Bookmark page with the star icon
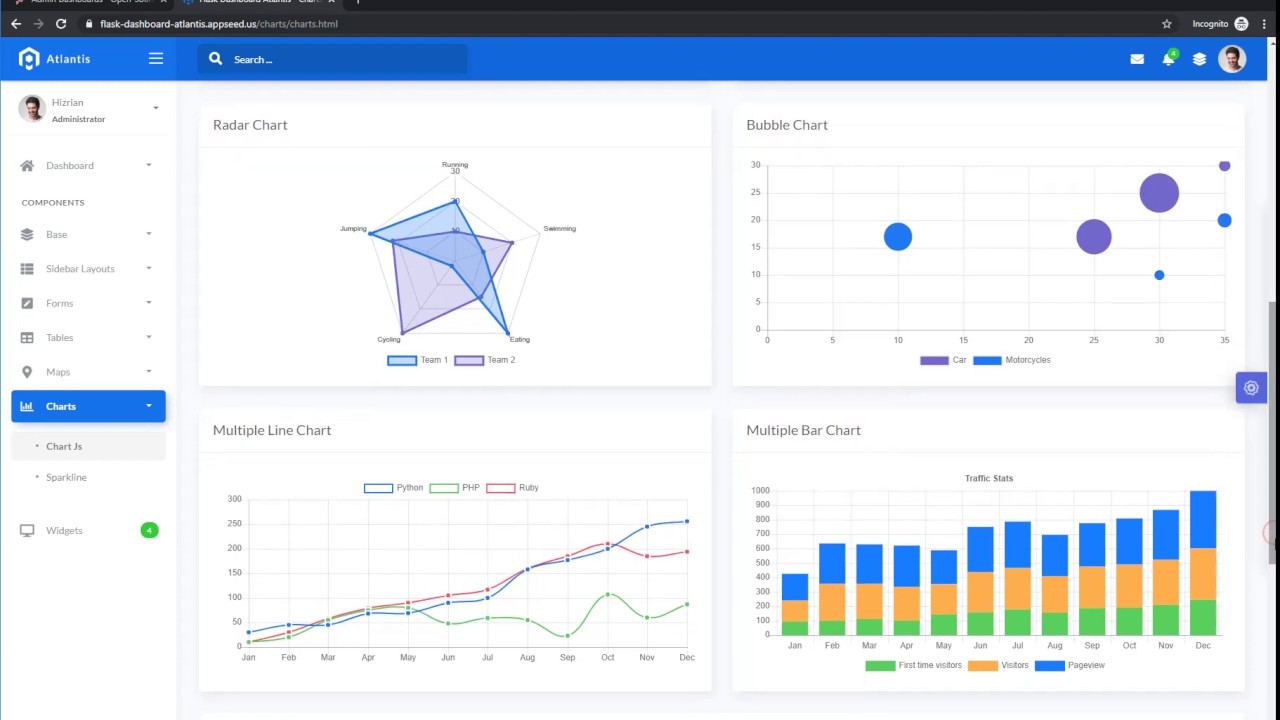This screenshot has width=1280, height=720. click(x=1166, y=24)
